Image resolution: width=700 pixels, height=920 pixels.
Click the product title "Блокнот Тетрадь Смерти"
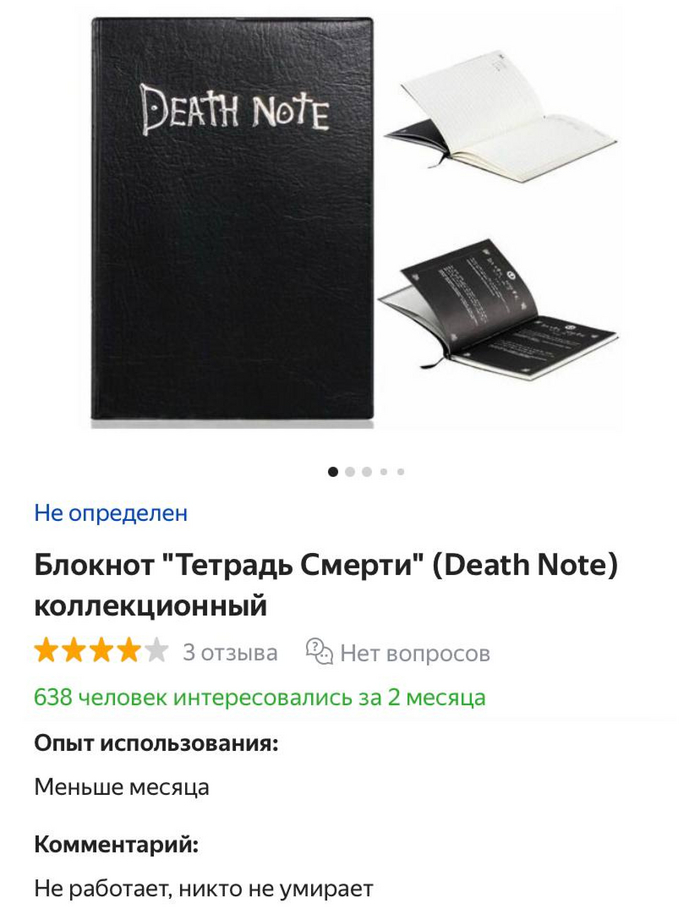click(326, 585)
